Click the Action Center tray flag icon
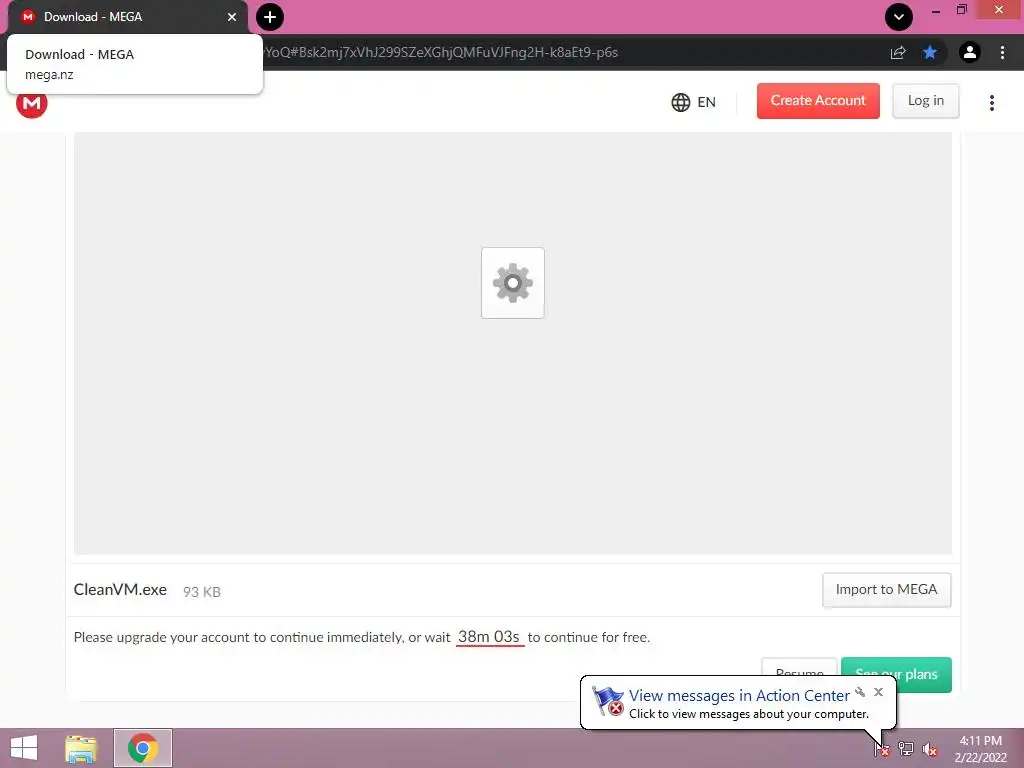 [882, 748]
